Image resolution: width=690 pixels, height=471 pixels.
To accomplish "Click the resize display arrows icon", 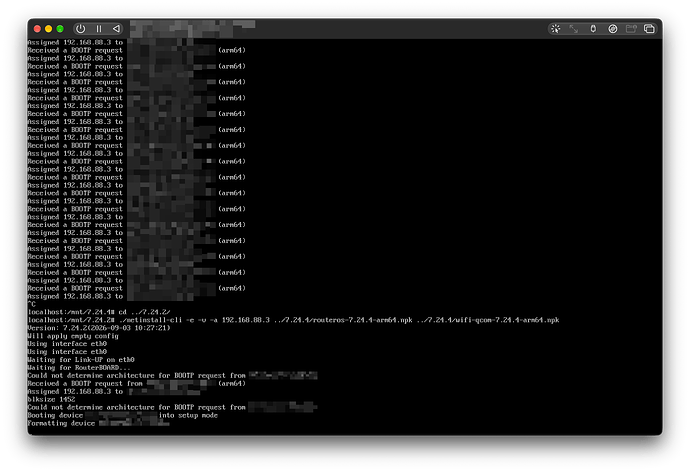I will [x=574, y=29].
